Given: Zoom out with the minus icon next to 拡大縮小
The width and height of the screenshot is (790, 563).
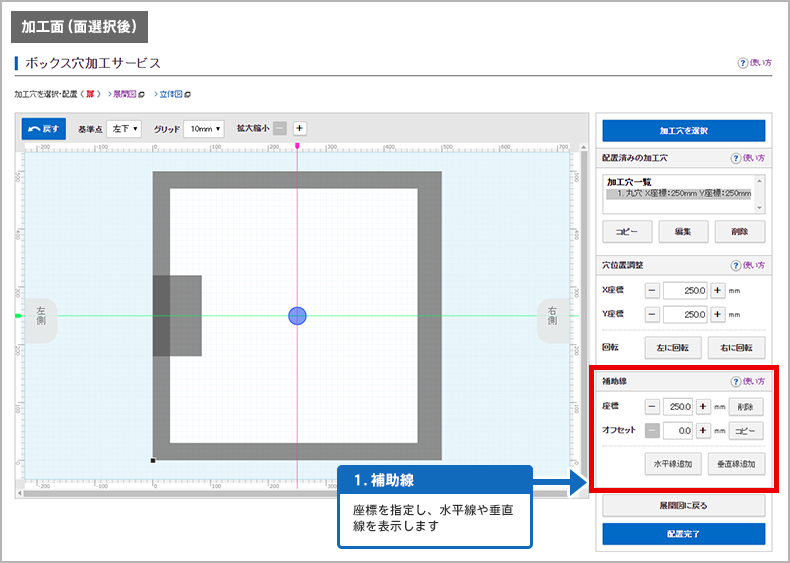Looking at the screenshot, I should pyautogui.click(x=280, y=129).
